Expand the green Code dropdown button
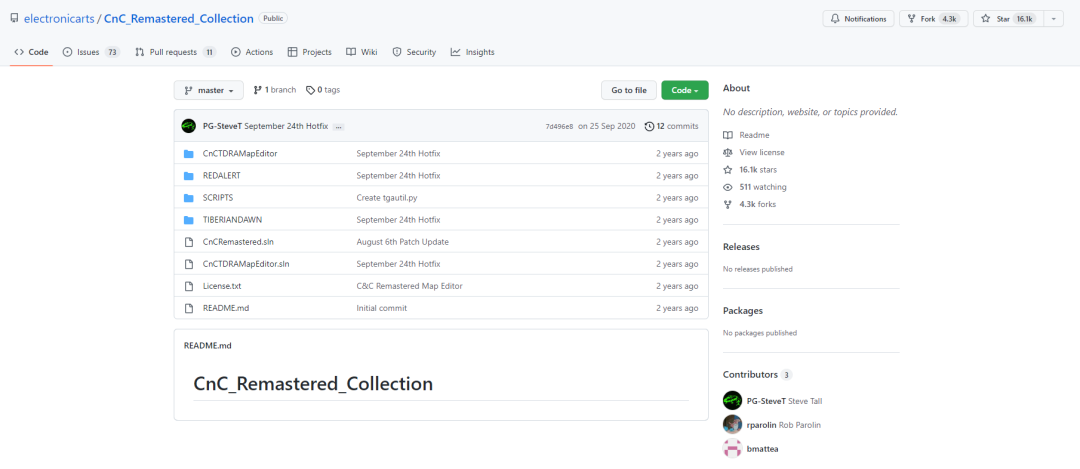 pyautogui.click(x=685, y=90)
